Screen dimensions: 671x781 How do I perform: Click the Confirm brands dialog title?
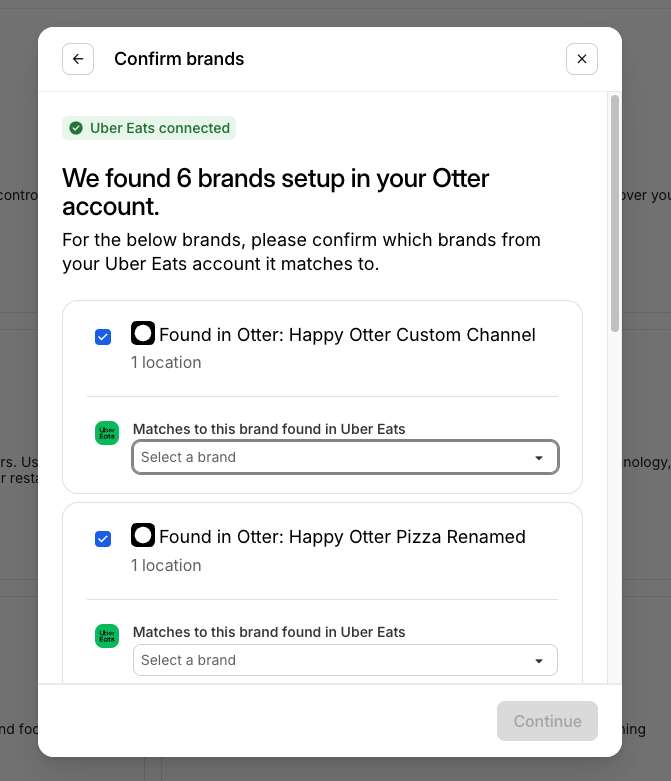(179, 59)
